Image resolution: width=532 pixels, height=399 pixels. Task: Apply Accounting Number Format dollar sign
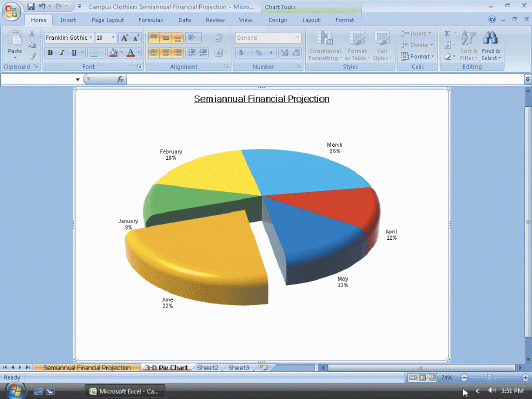pyautogui.click(x=241, y=53)
